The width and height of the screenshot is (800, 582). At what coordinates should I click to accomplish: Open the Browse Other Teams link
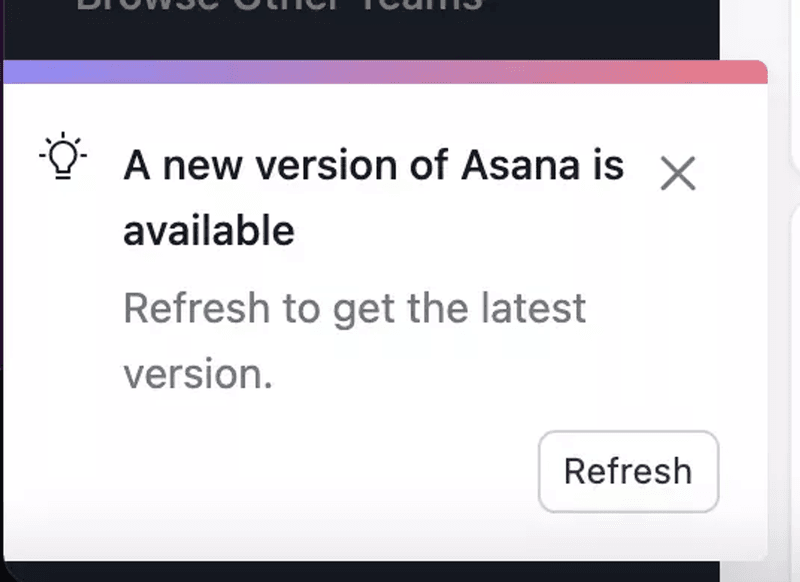(280, 5)
